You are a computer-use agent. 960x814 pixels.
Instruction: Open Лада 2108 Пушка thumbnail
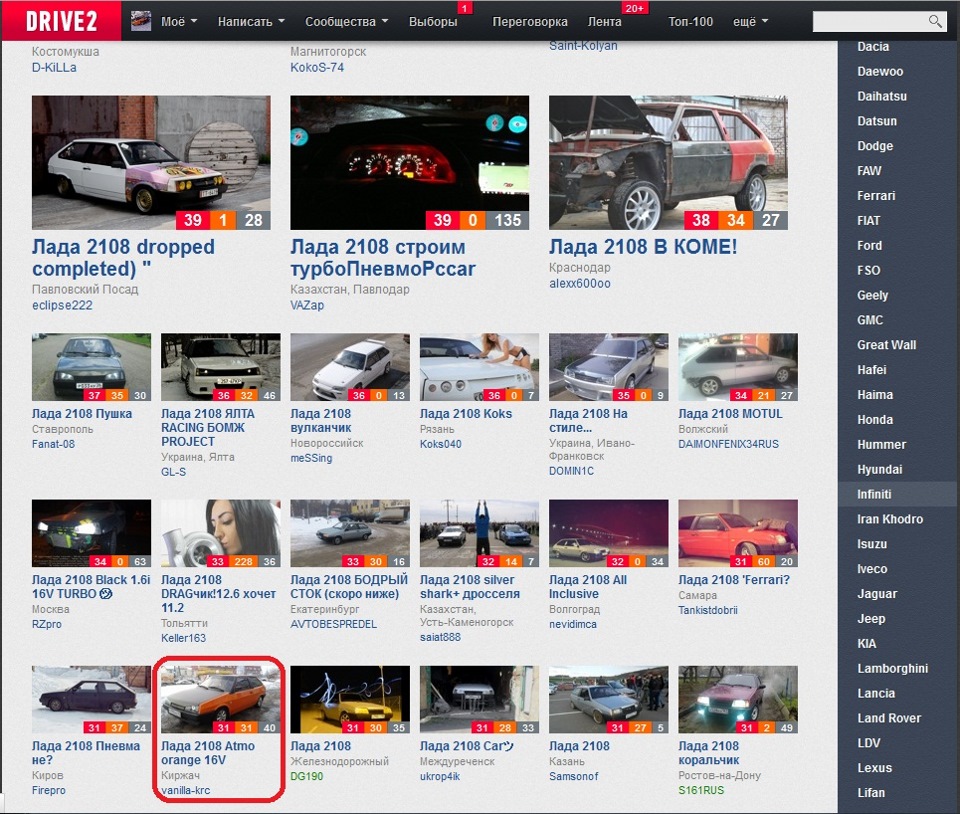[x=91, y=367]
